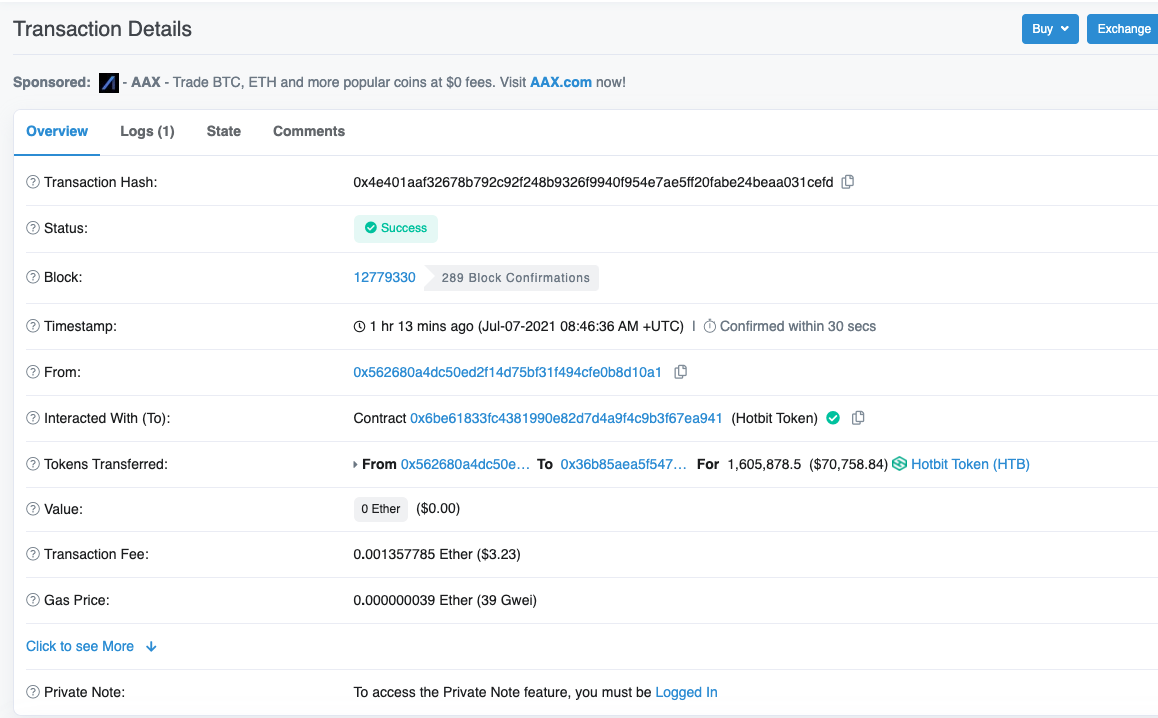This screenshot has height=718, width=1158.
Task: Copy the Hotbit Token contract address
Action: [858, 418]
